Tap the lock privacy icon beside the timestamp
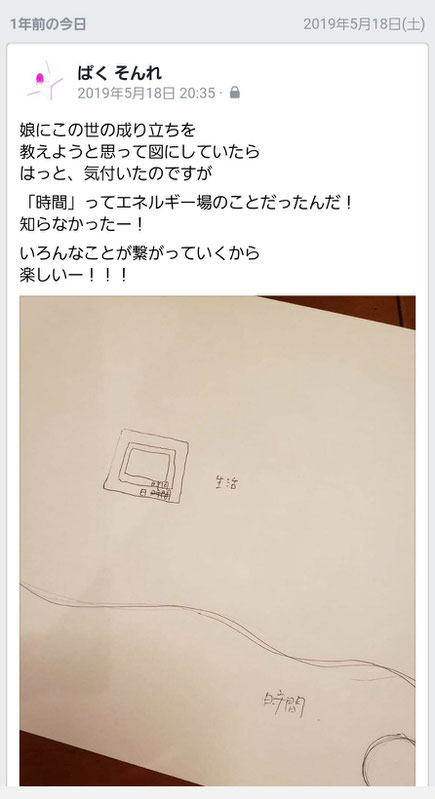Screen dimensions: 435x799 tap(235, 93)
